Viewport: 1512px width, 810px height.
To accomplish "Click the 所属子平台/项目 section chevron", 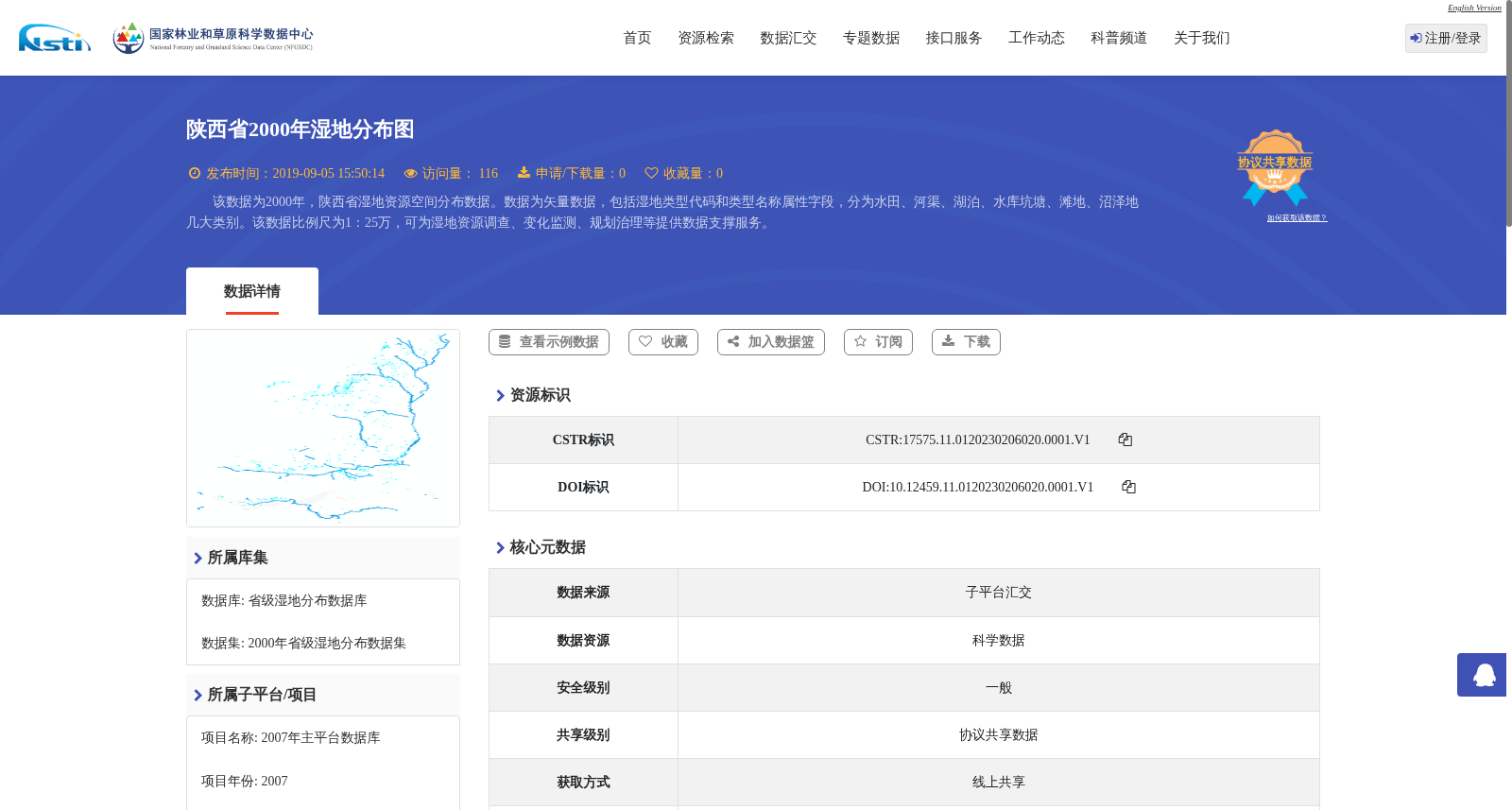I will (x=198, y=696).
